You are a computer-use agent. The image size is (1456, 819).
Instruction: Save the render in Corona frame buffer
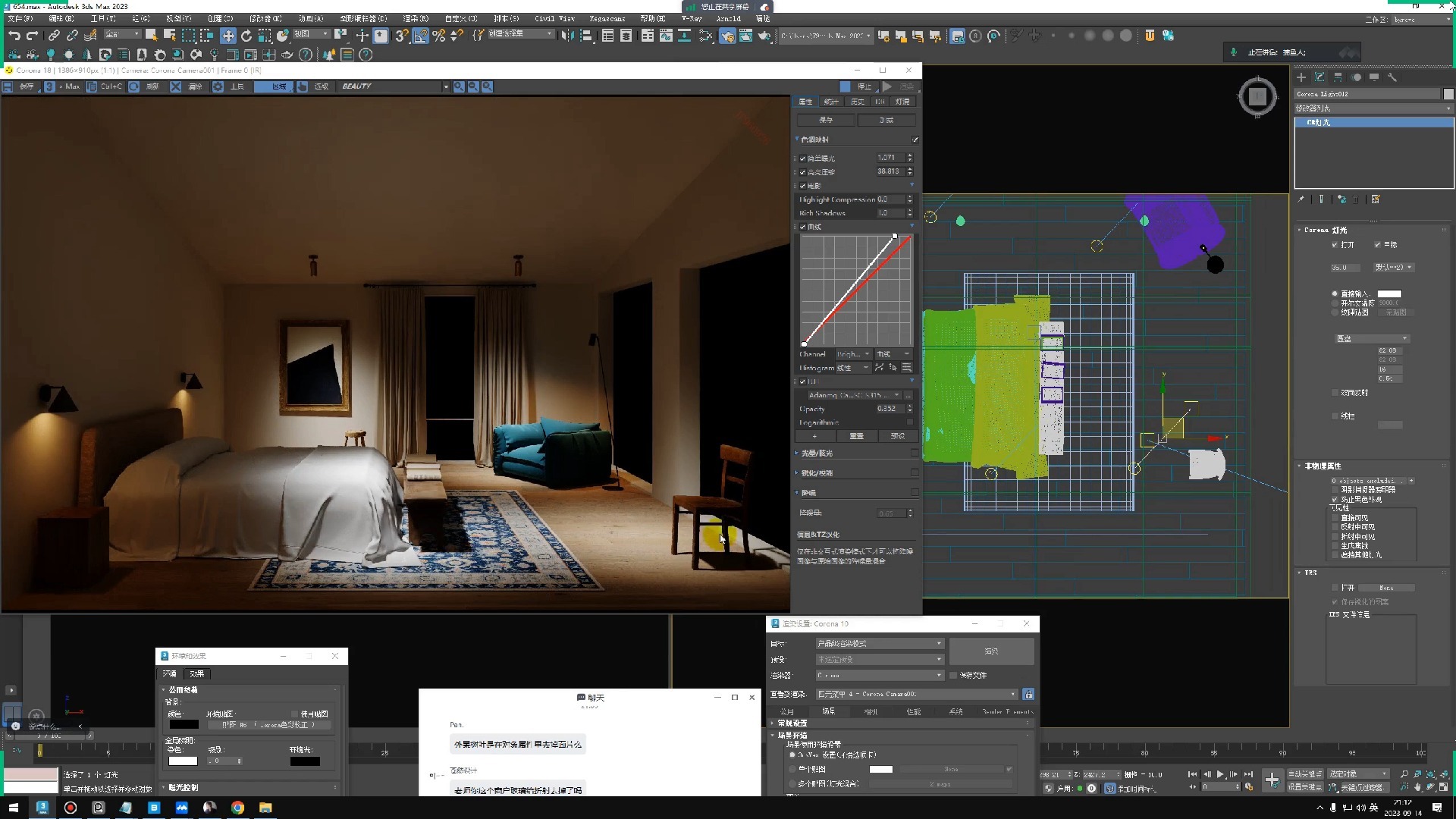click(x=21, y=86)
